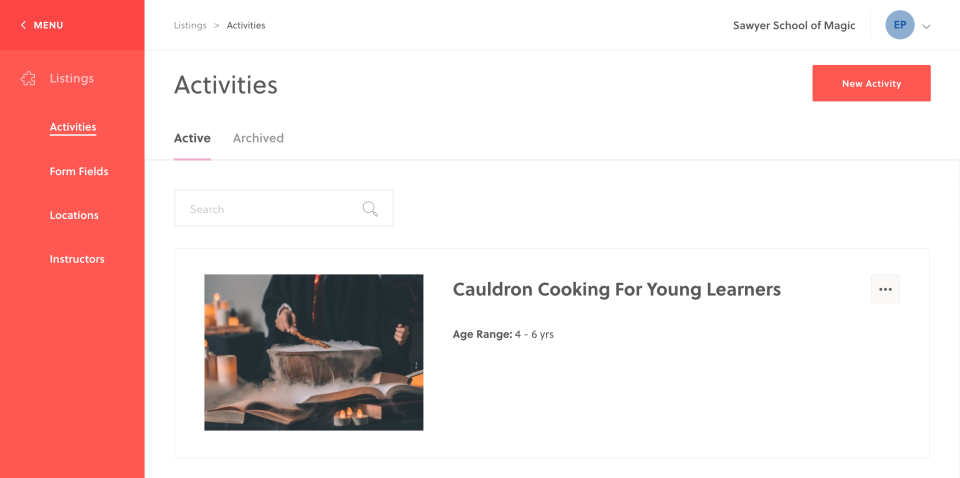960x478 pixels.
Task: Click the search magnifying glass icon
Action: 370,209
